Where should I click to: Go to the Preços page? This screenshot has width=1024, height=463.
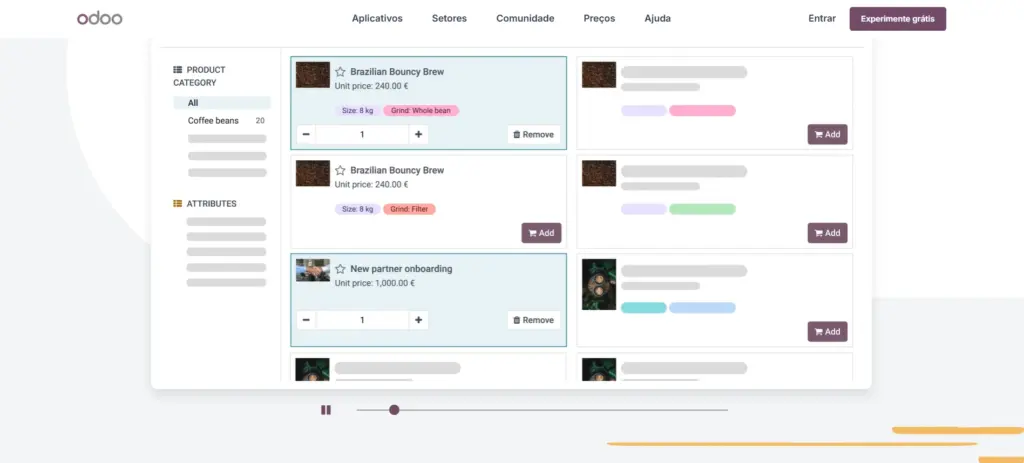pos(599,18)
